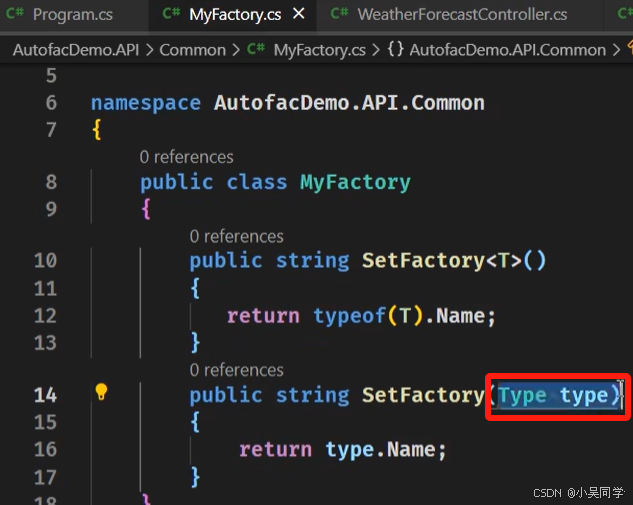
Task: Open the AutofacDemo.API.Common namespace breadcrumb
Action: click(507, 50)
